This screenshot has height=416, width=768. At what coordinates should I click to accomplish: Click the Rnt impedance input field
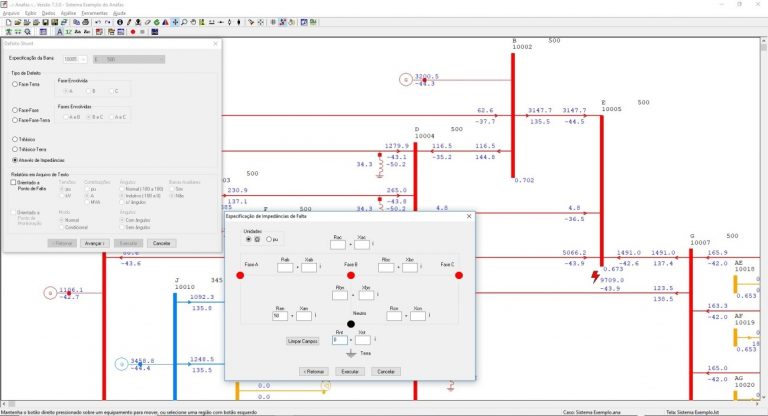tap(341, 340)
